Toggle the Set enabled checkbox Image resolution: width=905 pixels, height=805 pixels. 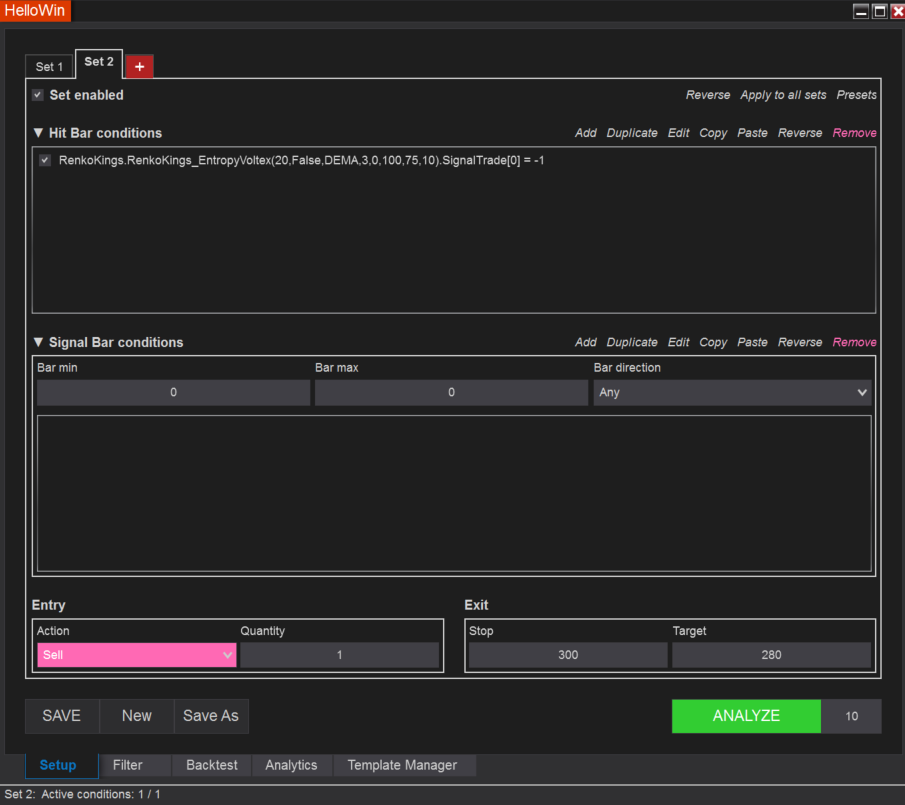pyautogui.click(x=38, y=95)
